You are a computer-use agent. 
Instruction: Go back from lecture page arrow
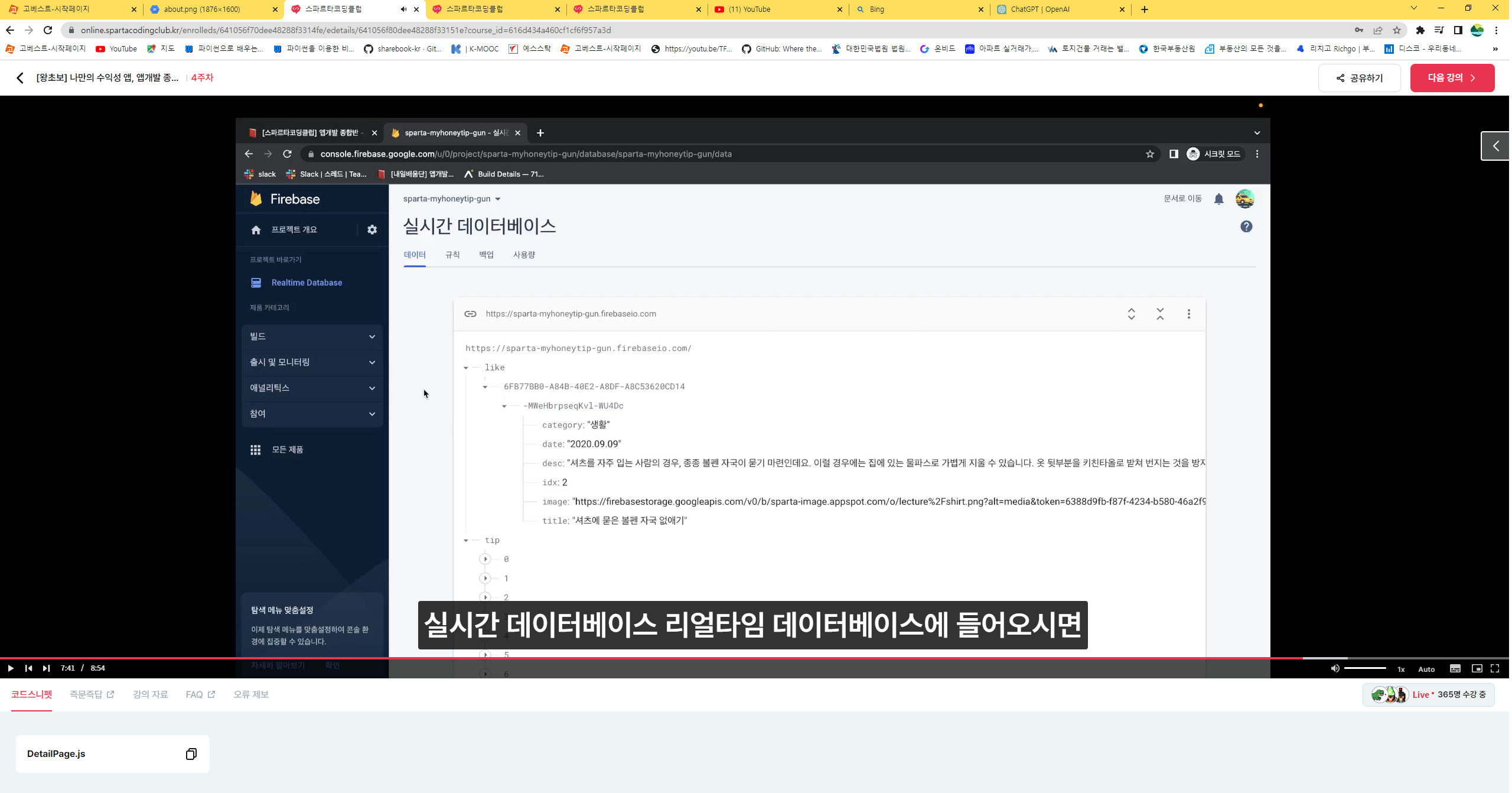(x=20, y=78)
